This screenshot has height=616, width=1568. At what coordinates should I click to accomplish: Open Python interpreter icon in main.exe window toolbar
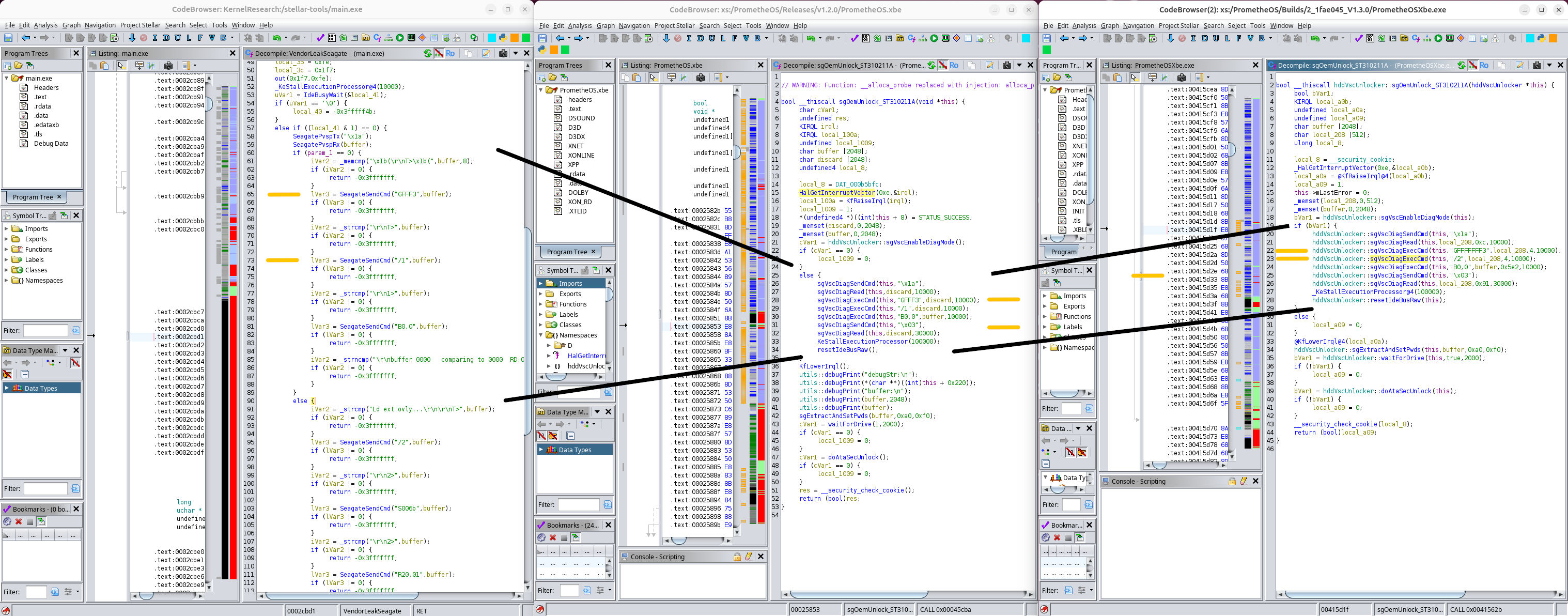pyautogui.click(x=503, y=38)
